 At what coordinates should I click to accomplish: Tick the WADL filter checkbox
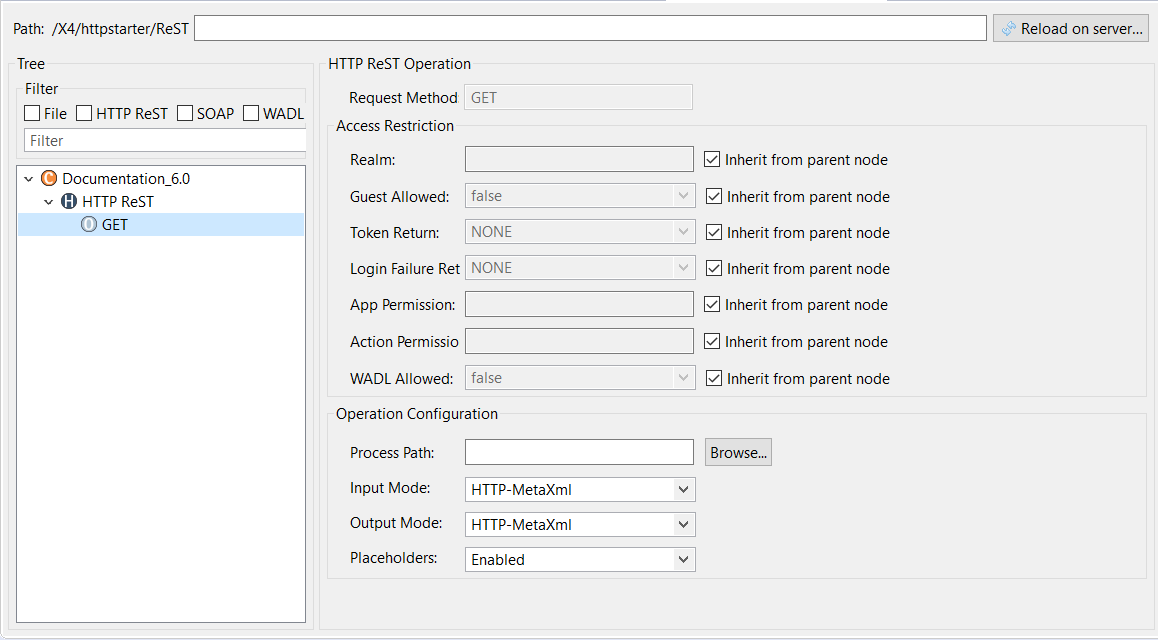coord(251,114)
